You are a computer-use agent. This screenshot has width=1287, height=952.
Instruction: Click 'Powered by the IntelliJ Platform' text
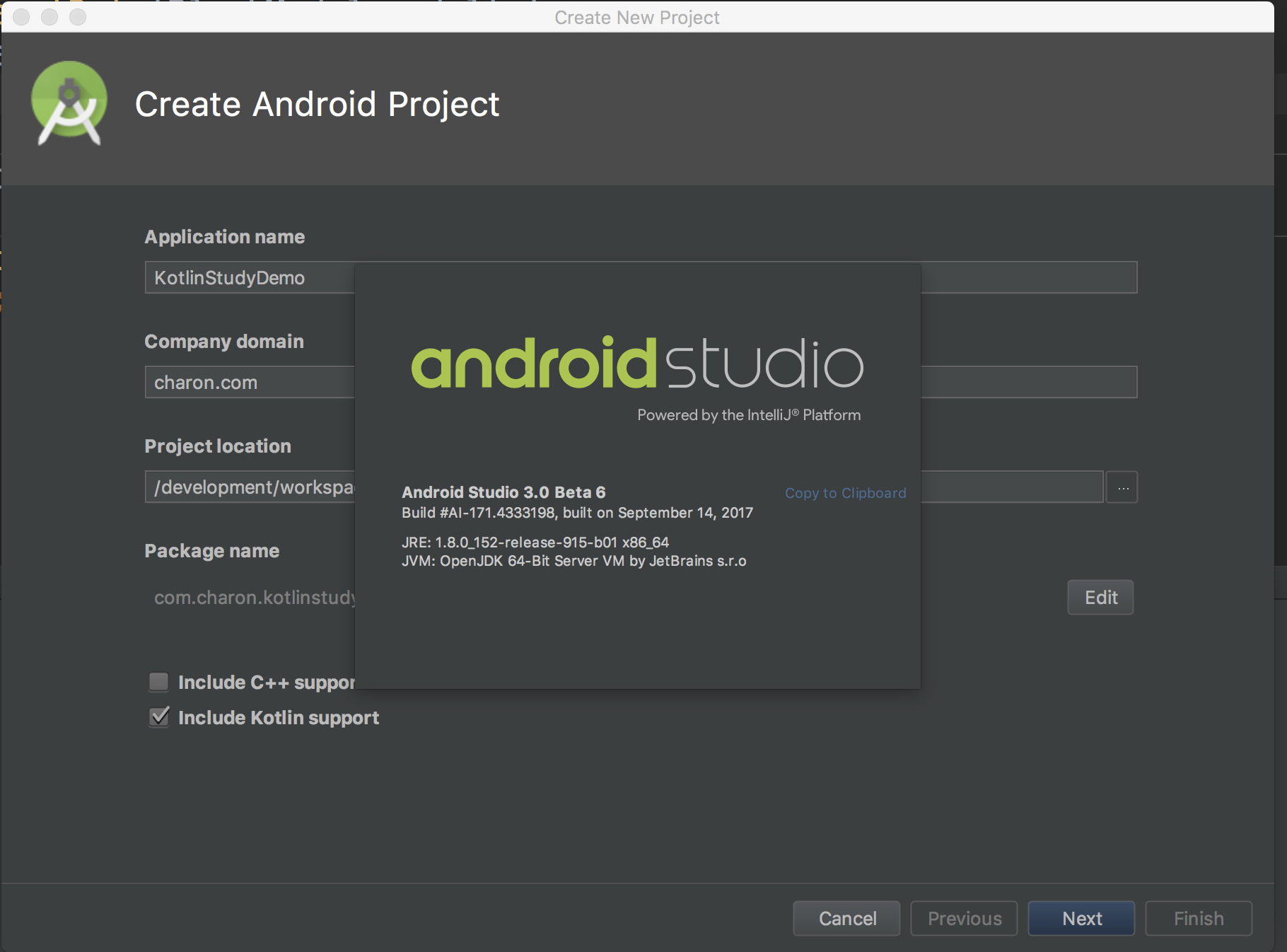pyautogui.click(x=749, y=415)
